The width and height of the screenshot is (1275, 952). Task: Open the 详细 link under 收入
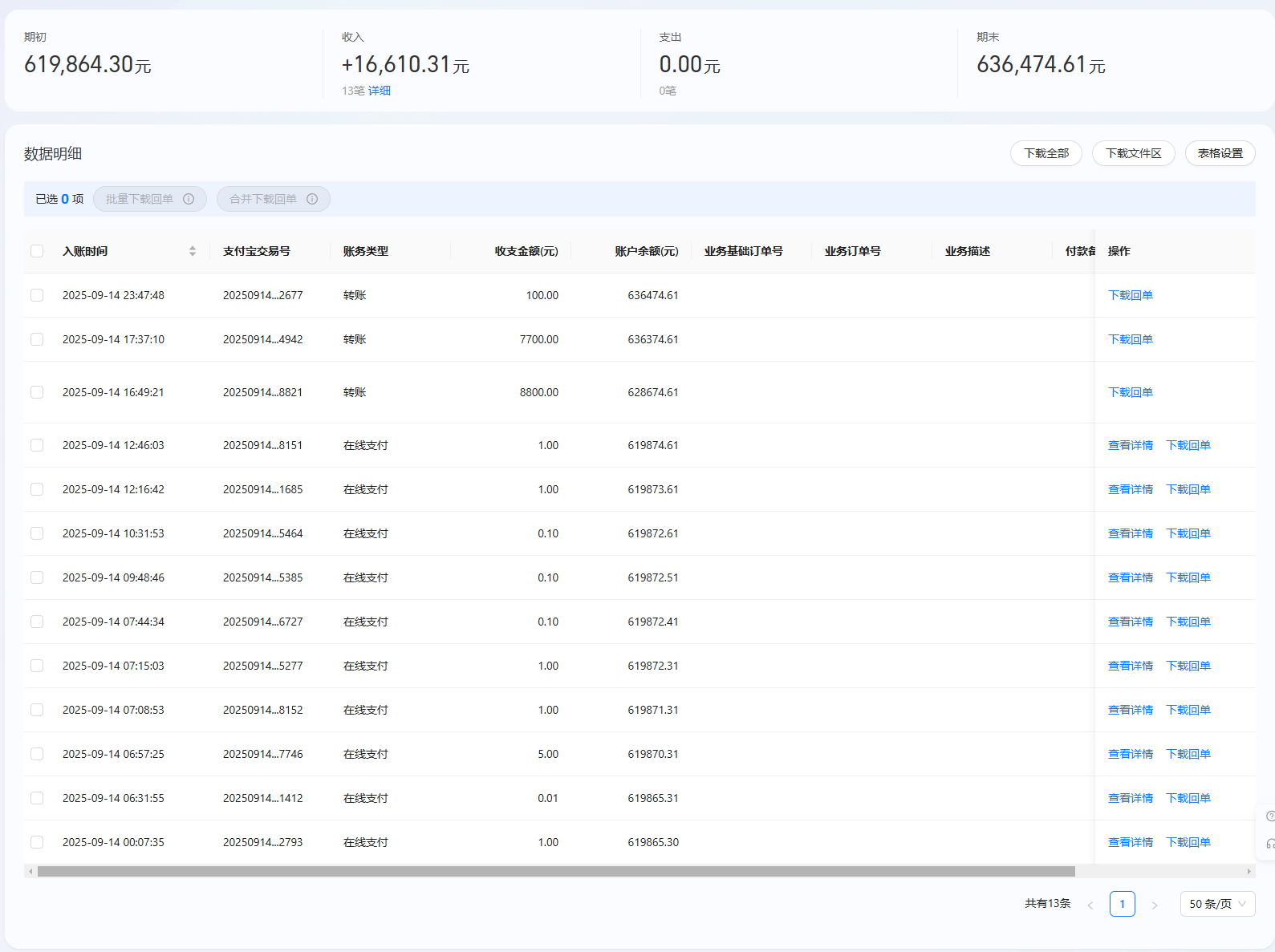coord(380,91)
